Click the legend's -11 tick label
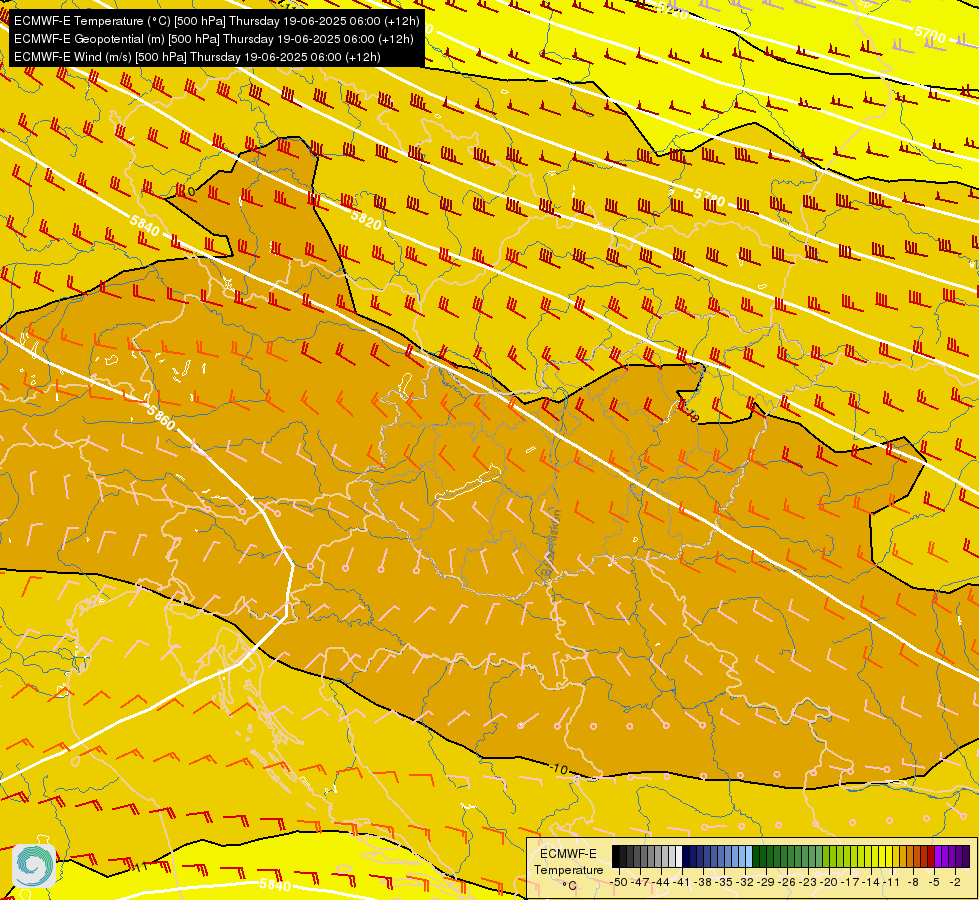Image resolution: width=979 pixels, height=900 pixels. (x=892, y=882)
